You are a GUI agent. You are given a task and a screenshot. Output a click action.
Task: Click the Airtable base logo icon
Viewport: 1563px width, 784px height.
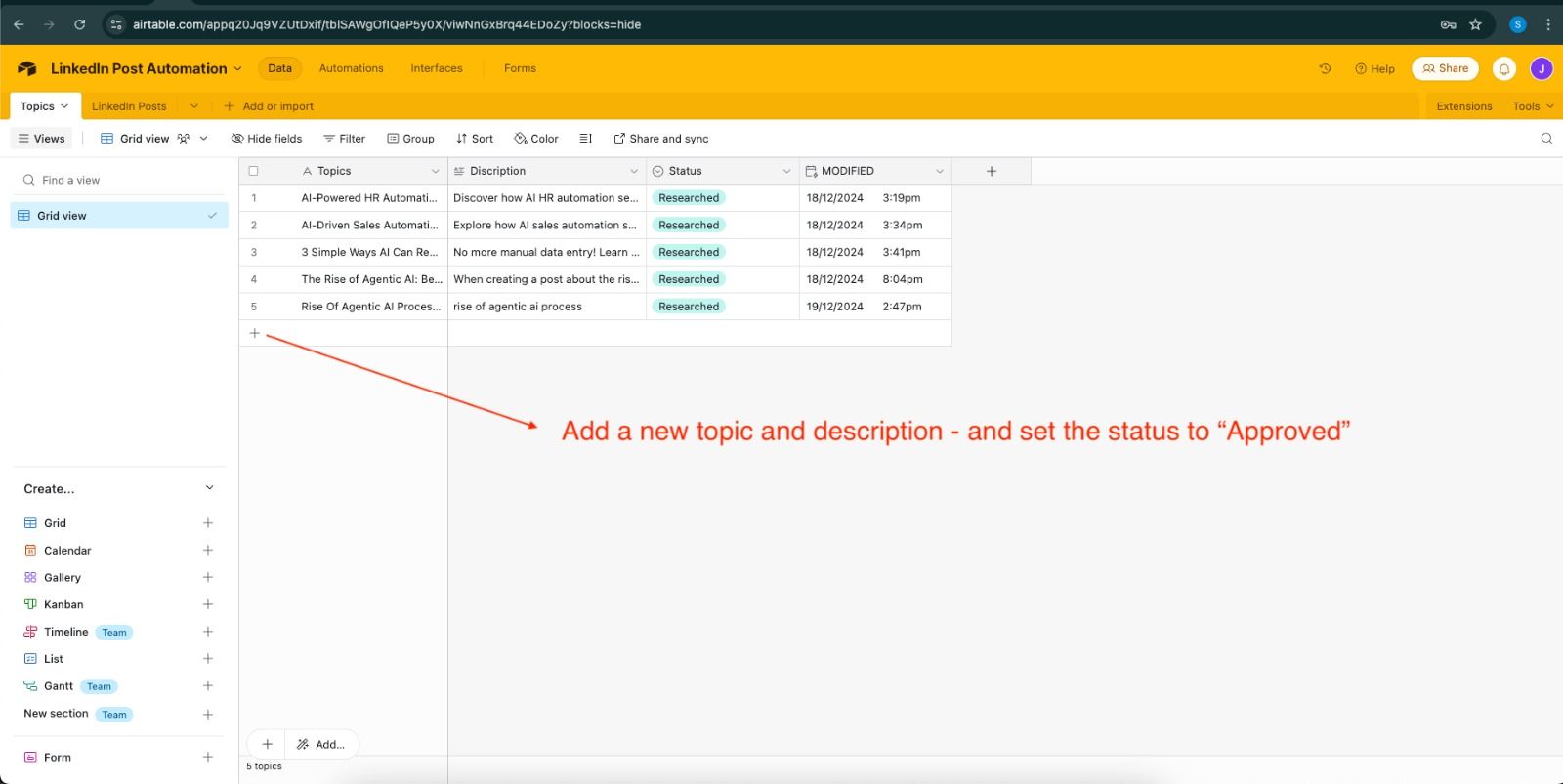click(27, 68)
